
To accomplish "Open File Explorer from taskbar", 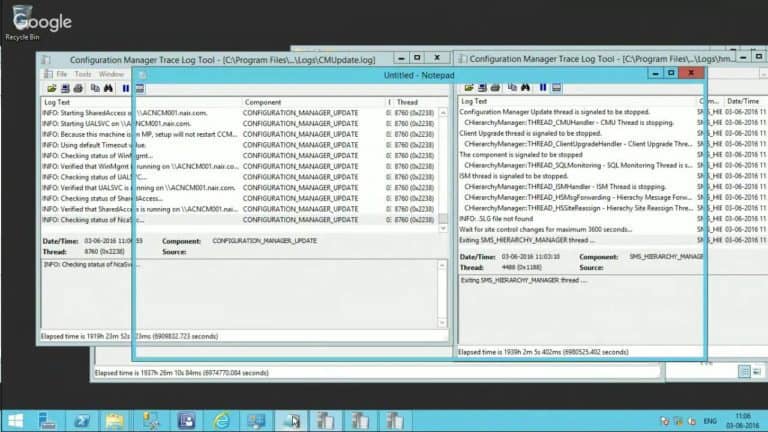I will (x=114, y=421).
